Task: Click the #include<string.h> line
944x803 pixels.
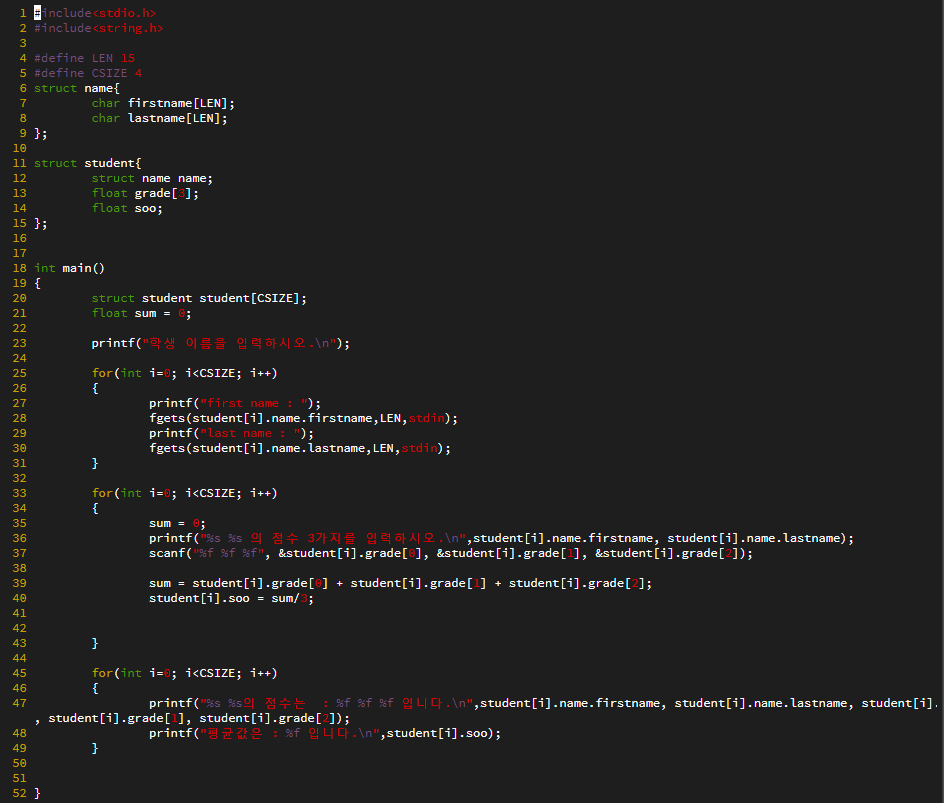Action: click(x=99, y=28)
